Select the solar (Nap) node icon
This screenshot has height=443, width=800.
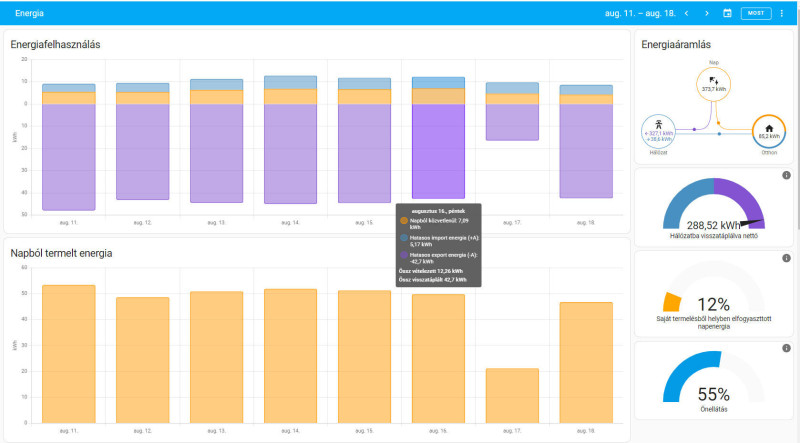[x=714, y=80]
